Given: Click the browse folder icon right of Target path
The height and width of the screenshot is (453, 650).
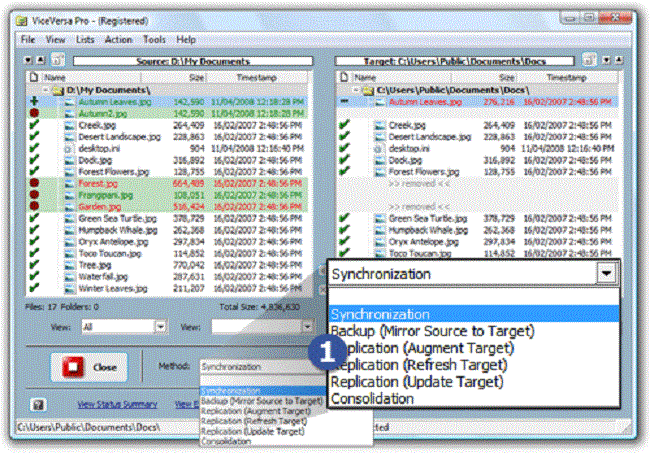Looking at the screenshot, I should pos(589,61).
